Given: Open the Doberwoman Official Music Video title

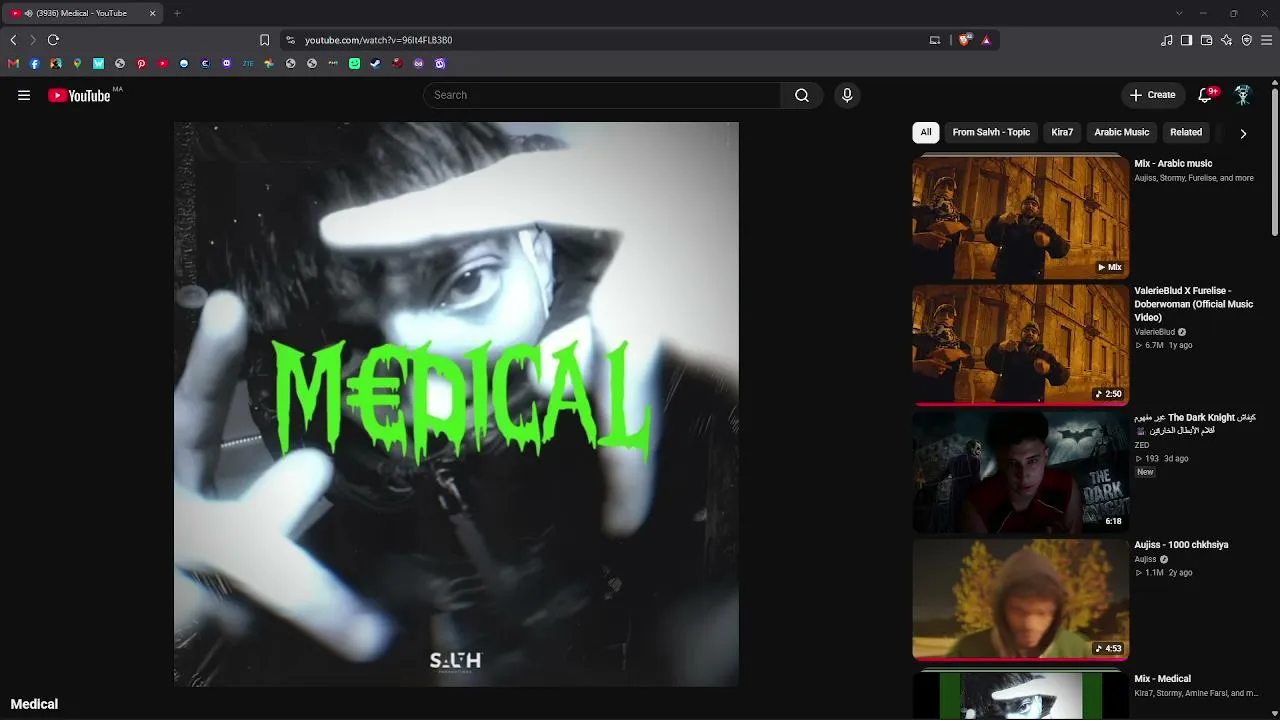Looking at the screenshot, I should pyautogui.click(x=1194, y=304).
